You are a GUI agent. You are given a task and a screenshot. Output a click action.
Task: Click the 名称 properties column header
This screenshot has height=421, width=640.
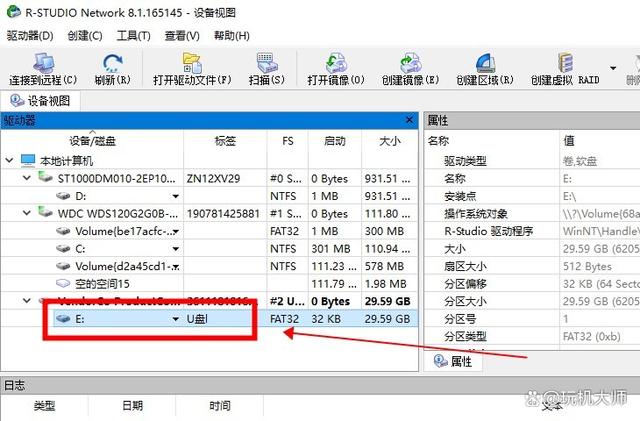491,141
